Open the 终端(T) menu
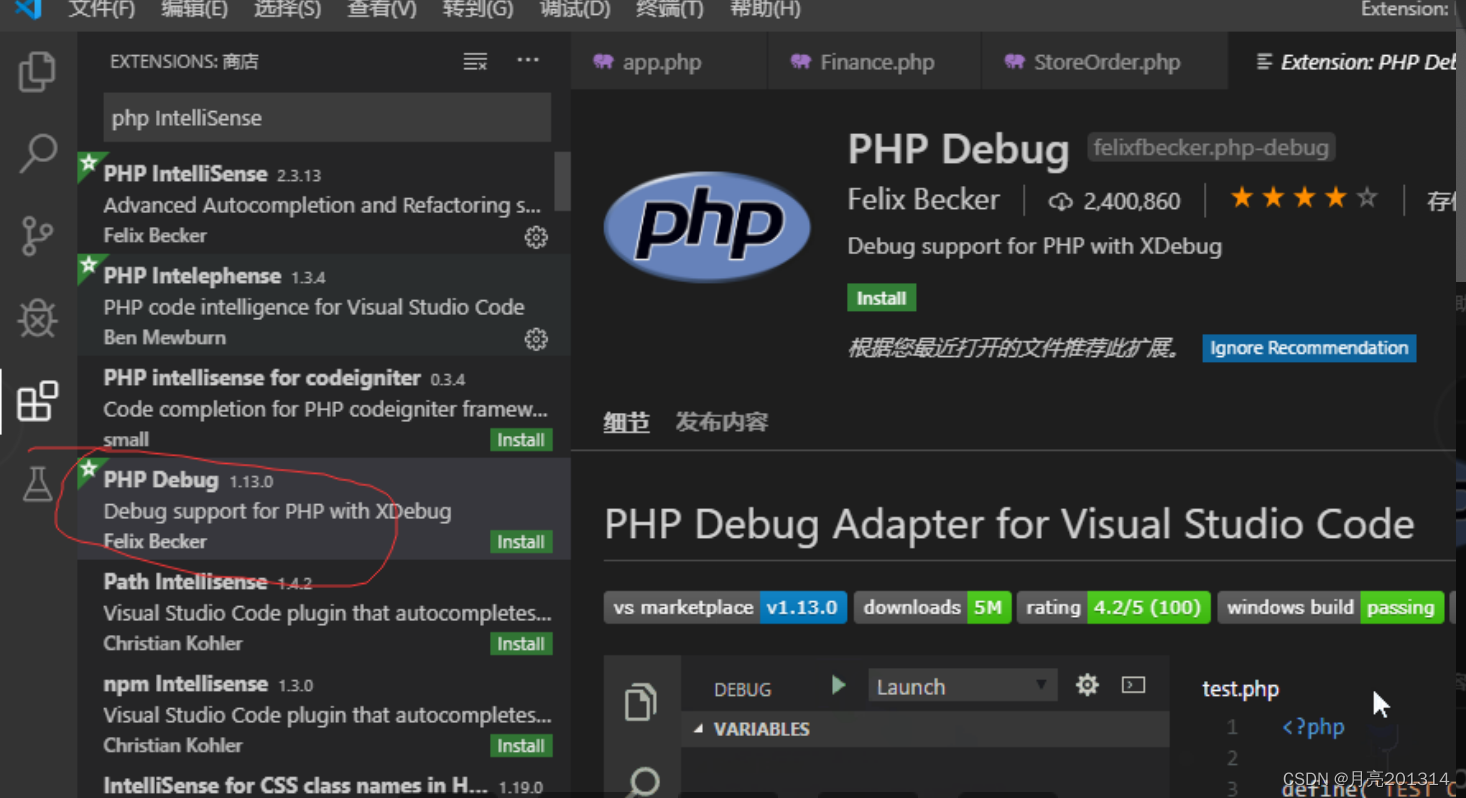 [x=669, y=10]
